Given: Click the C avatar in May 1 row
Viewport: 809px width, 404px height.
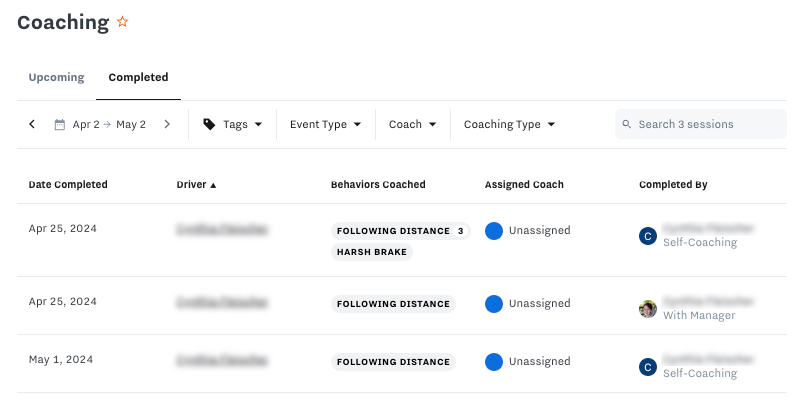Looking at the screenshot, I should [648, 367].
